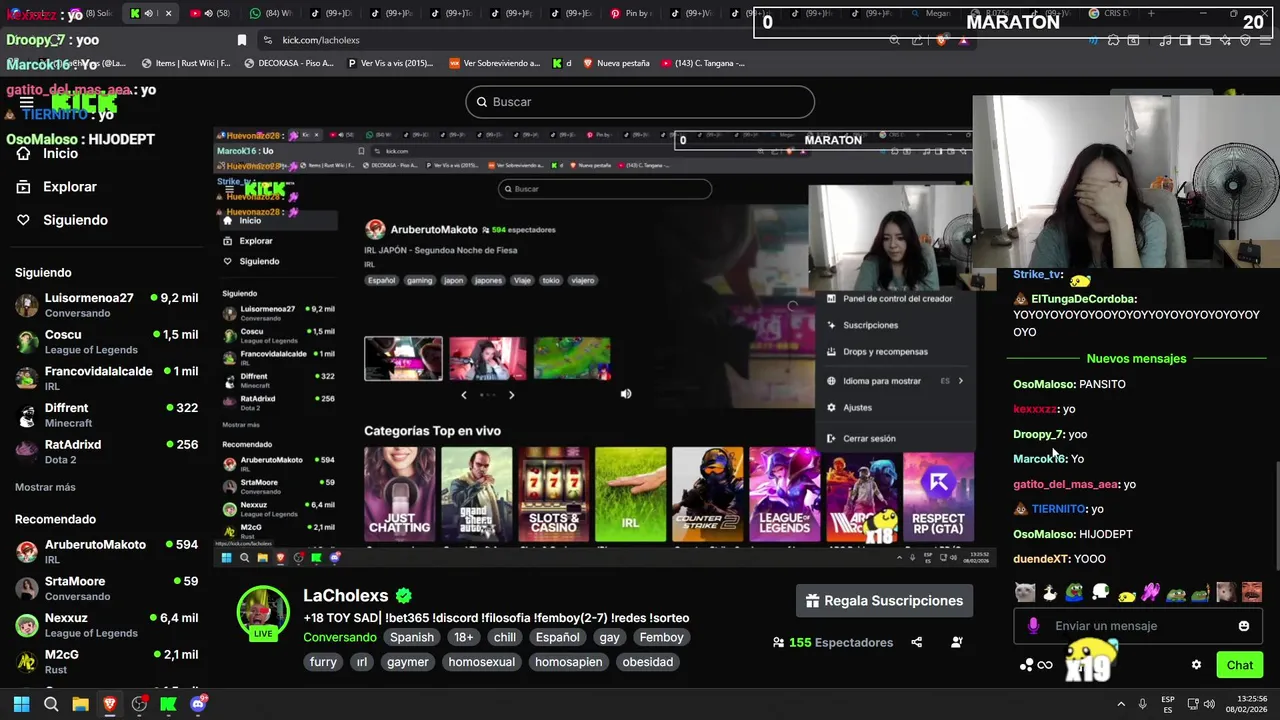1280x720 pixels.
Task: Insert the white goose emote
Action: pos(1050,592)
